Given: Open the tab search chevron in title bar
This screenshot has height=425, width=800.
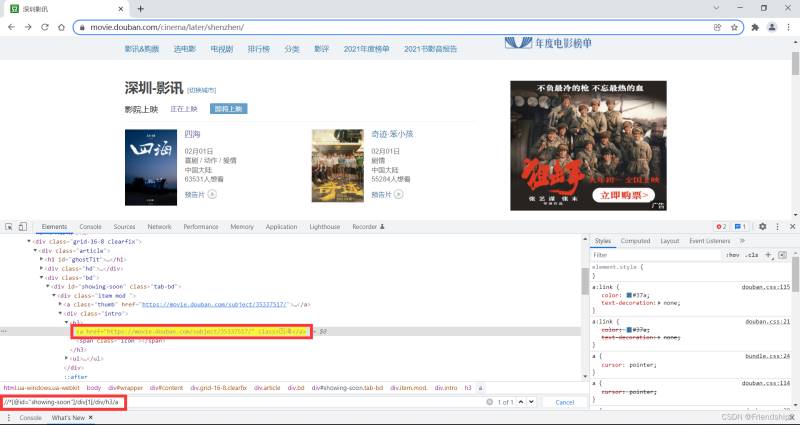Looking at the screenshot, I should pyautogui.click(x=716, y=8).
